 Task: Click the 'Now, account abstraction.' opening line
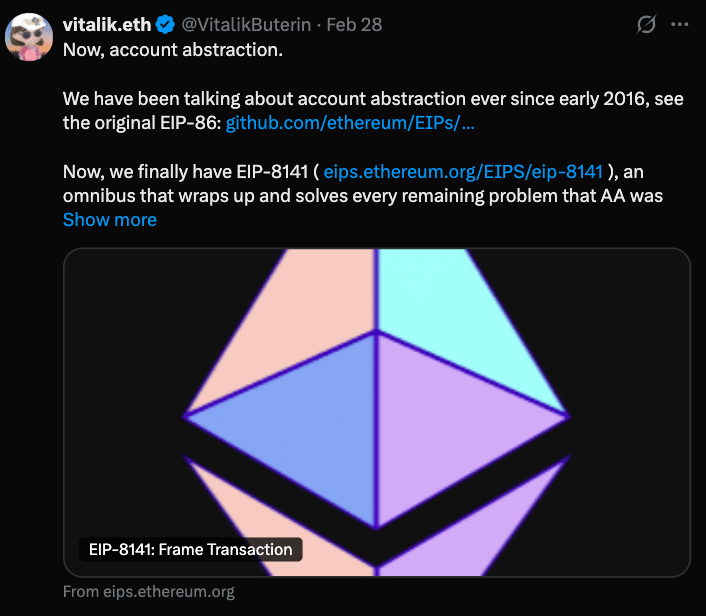click(172, 49)
